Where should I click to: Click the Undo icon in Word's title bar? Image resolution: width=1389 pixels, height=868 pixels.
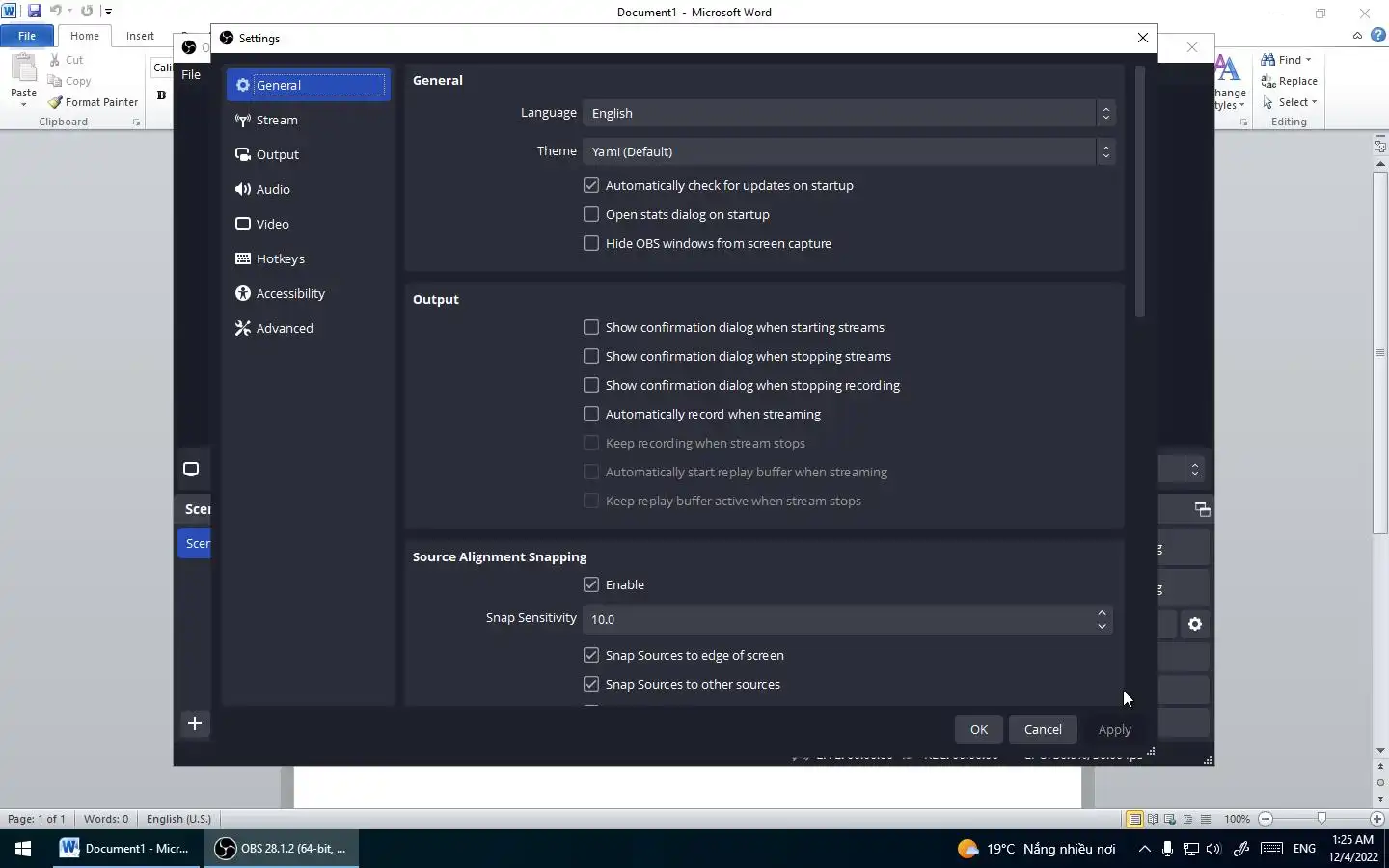pyautogui.click(x=56, y=11)
